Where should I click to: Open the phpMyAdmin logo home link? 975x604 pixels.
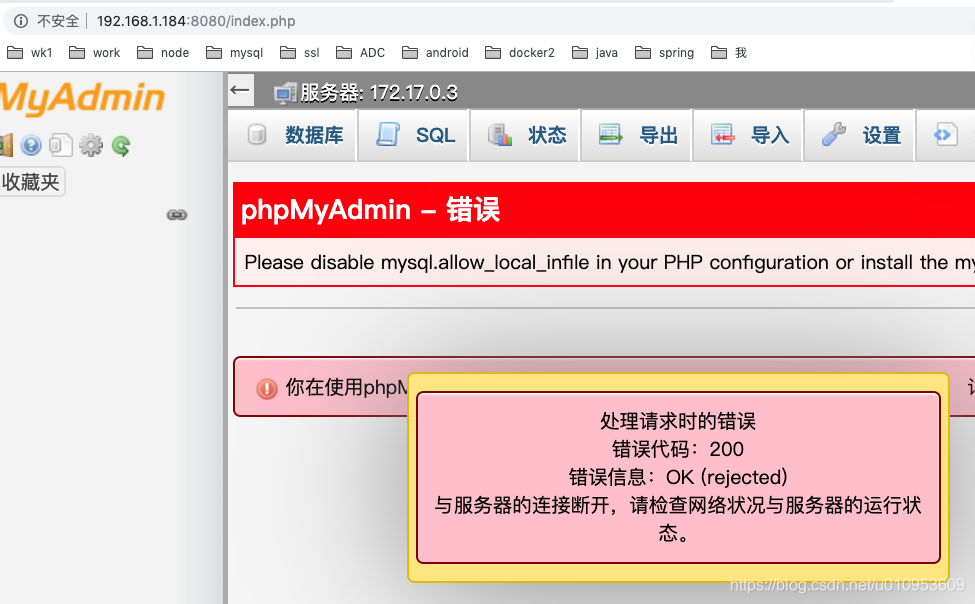(x=82, y=98)
